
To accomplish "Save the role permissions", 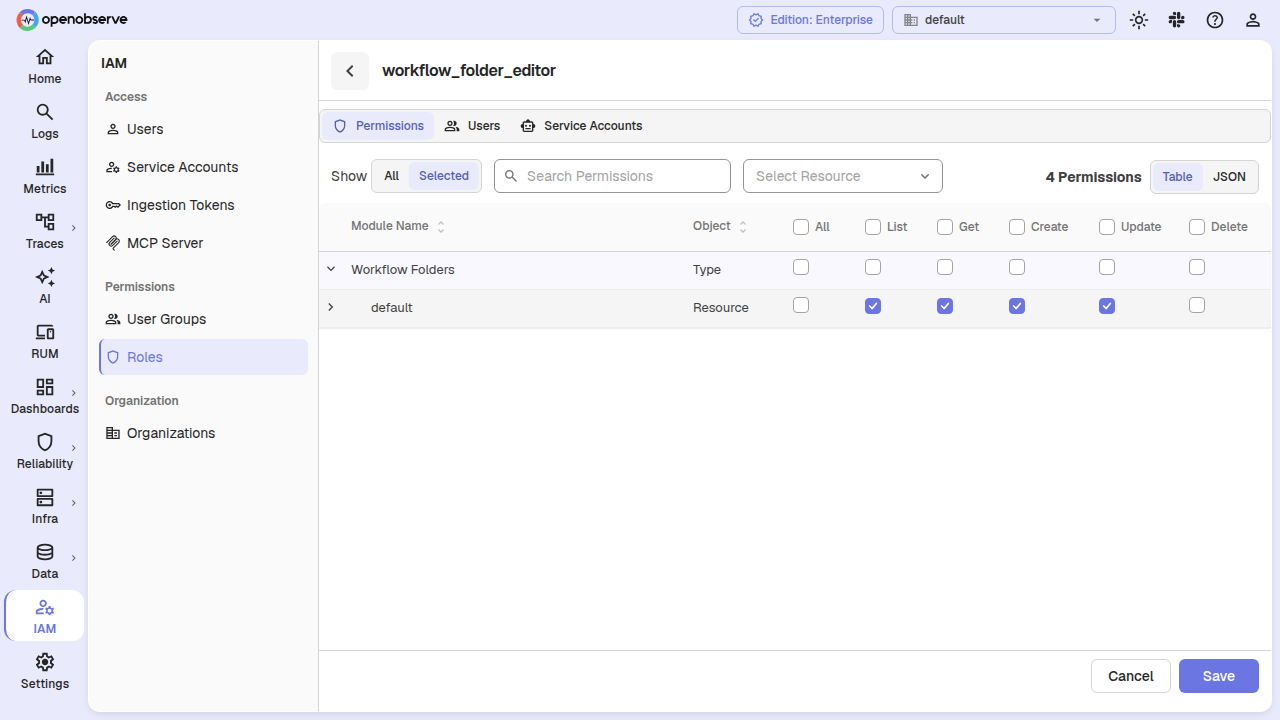I will click(x=1219, y=676).
